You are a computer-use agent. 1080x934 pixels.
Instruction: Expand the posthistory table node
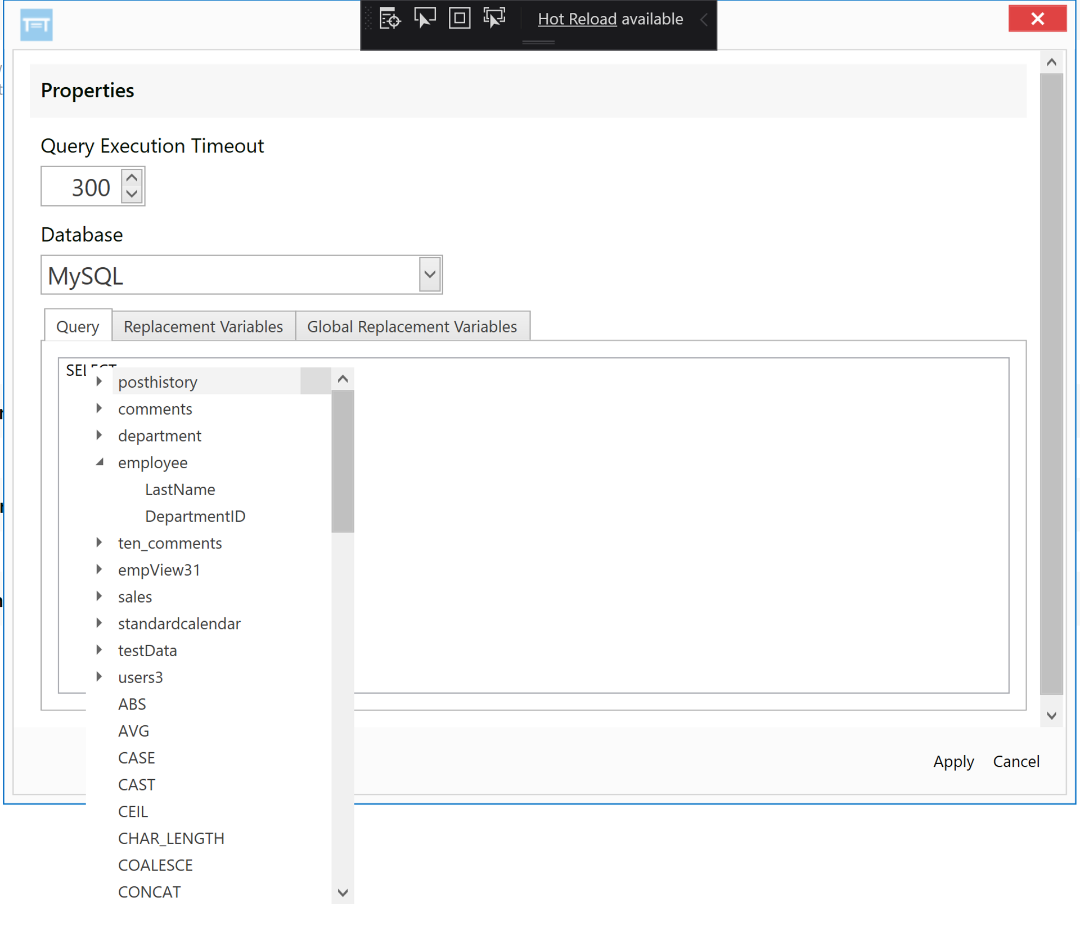(99, 381)
